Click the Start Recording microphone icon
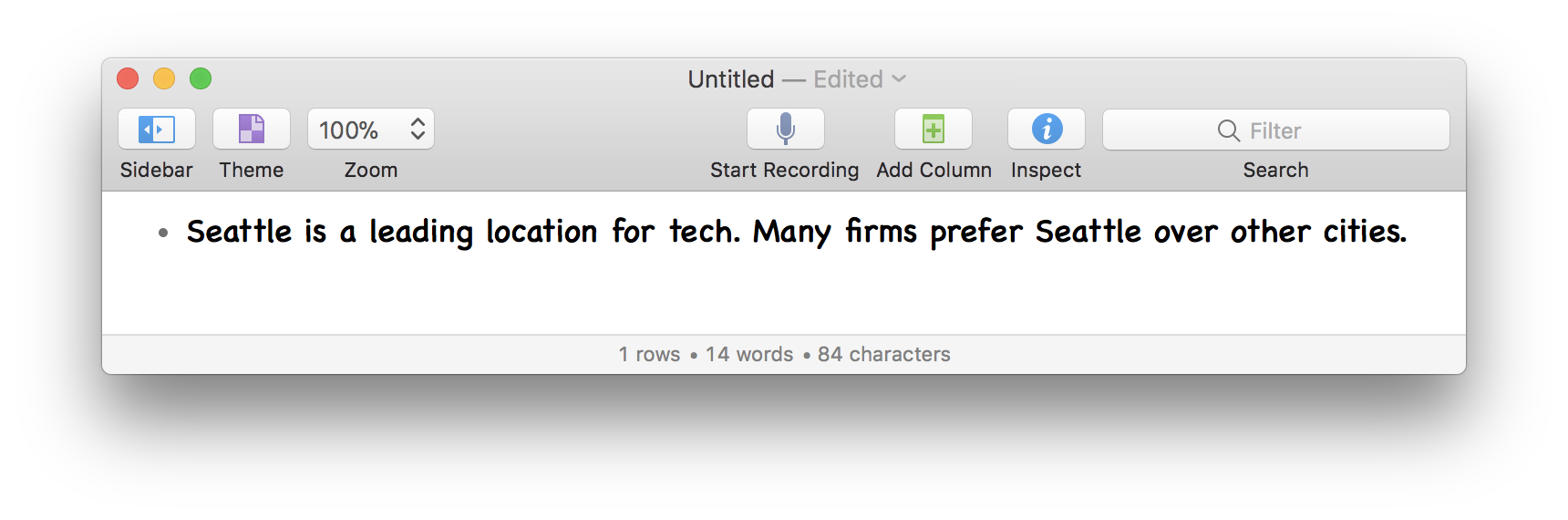 (786, 130)
